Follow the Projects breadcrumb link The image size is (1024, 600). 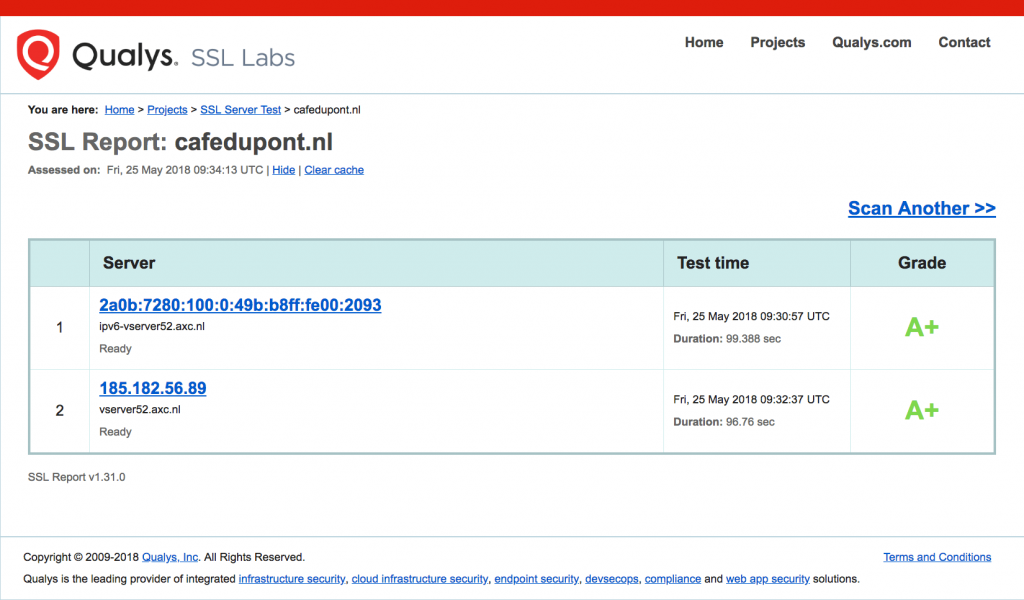point(167,110)
